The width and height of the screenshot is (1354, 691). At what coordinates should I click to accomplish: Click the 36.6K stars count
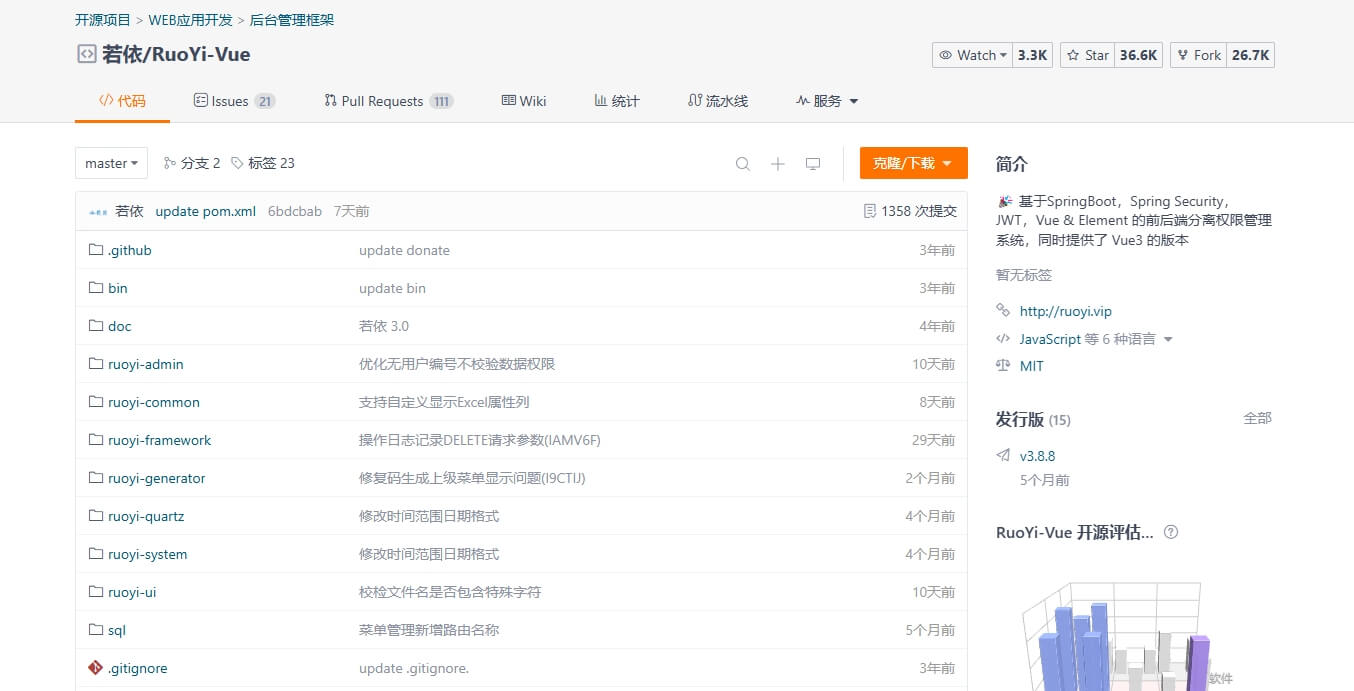click(1138, 55)
